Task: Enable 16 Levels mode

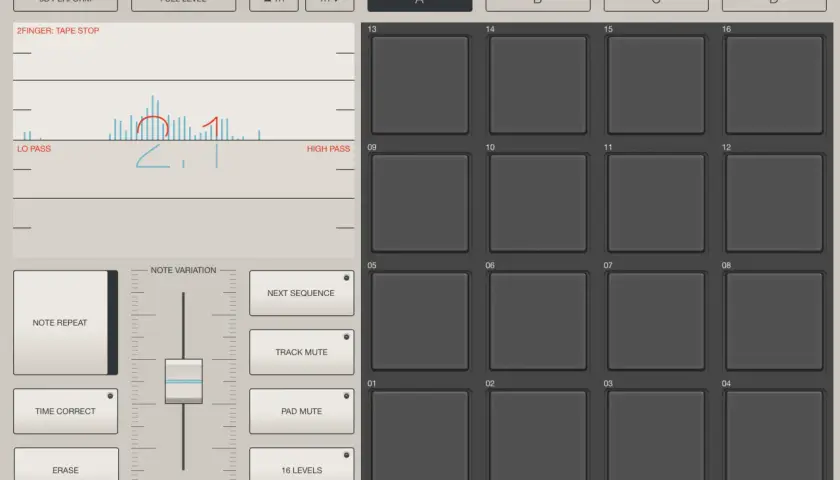Action: pyautogui.click(x=302, y=464)
